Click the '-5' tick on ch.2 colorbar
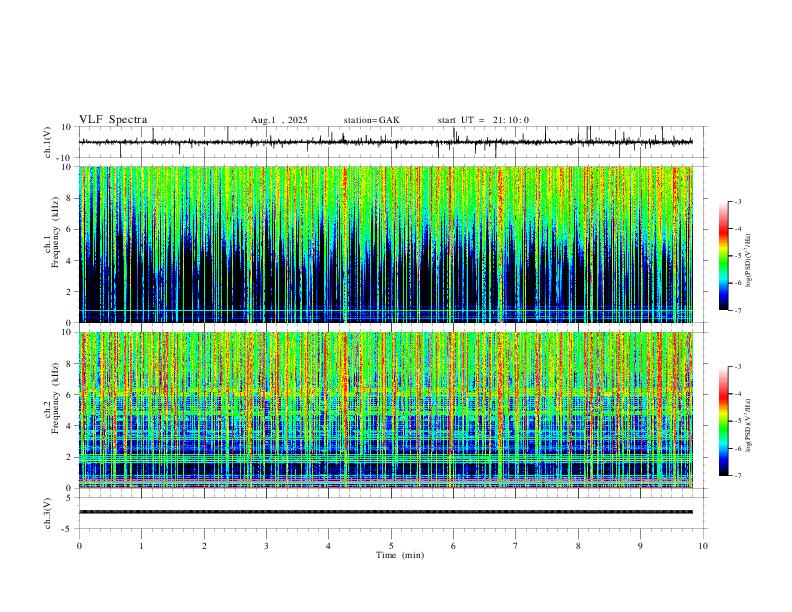Image resolution: width=792 pixels, height=612 pixels. tap(737, 421)
